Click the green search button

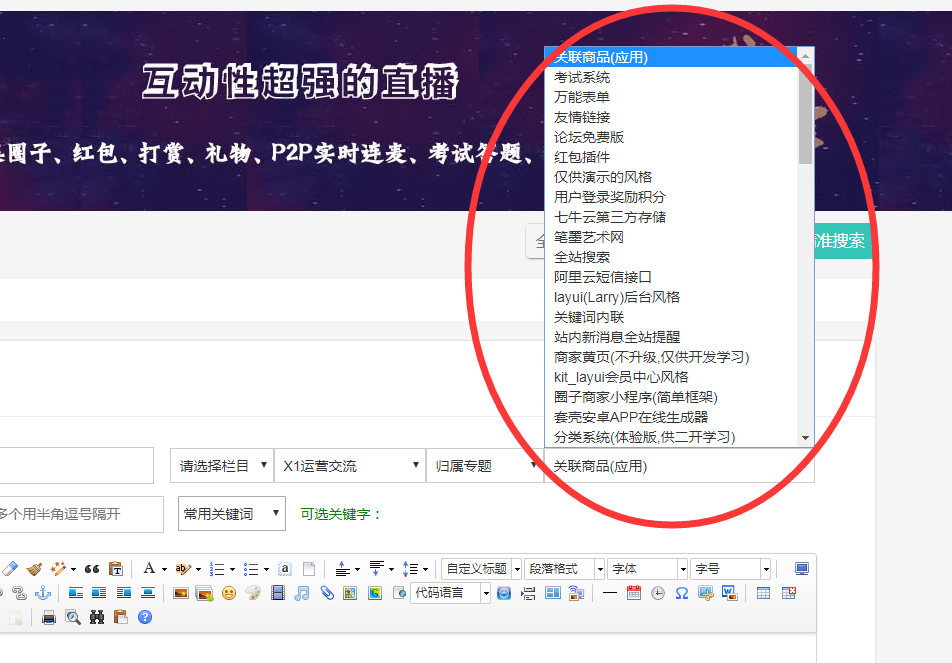coord(842,241)
